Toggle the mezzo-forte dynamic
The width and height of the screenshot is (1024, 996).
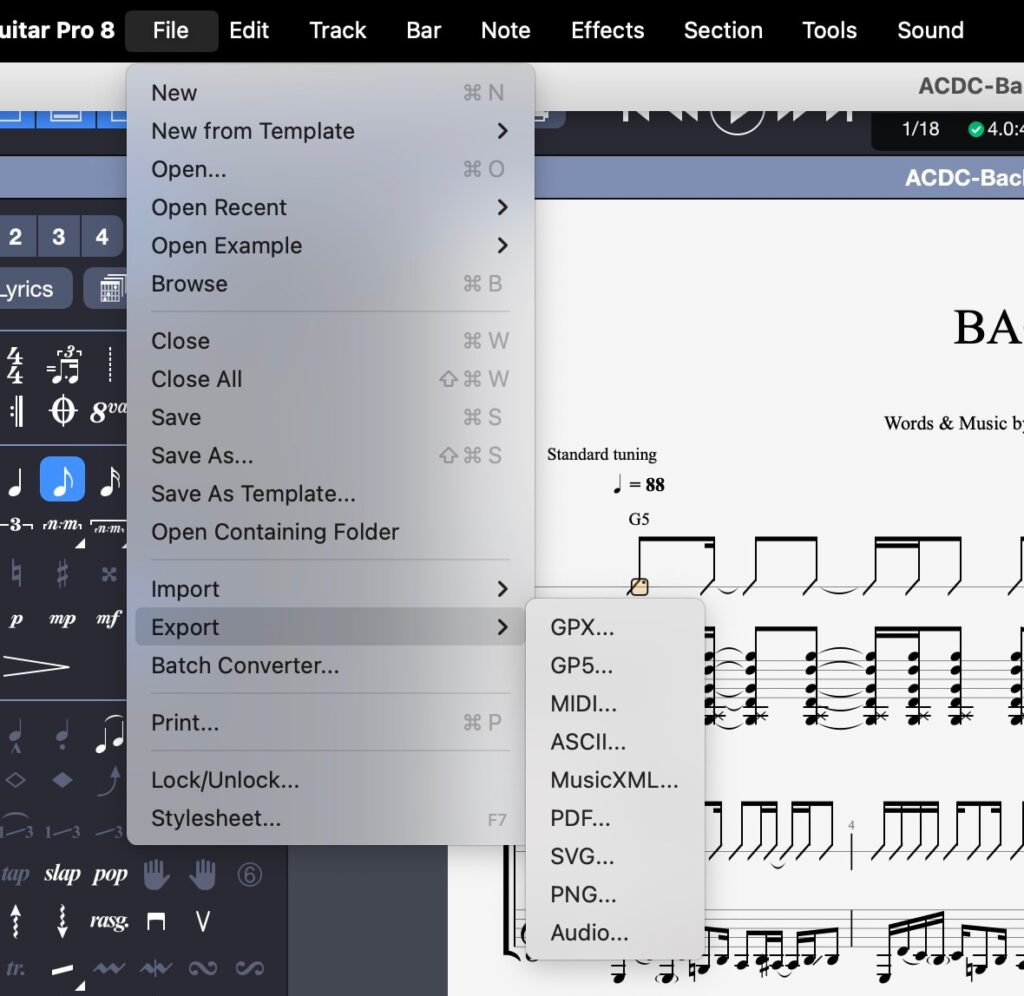coord(109,619)
